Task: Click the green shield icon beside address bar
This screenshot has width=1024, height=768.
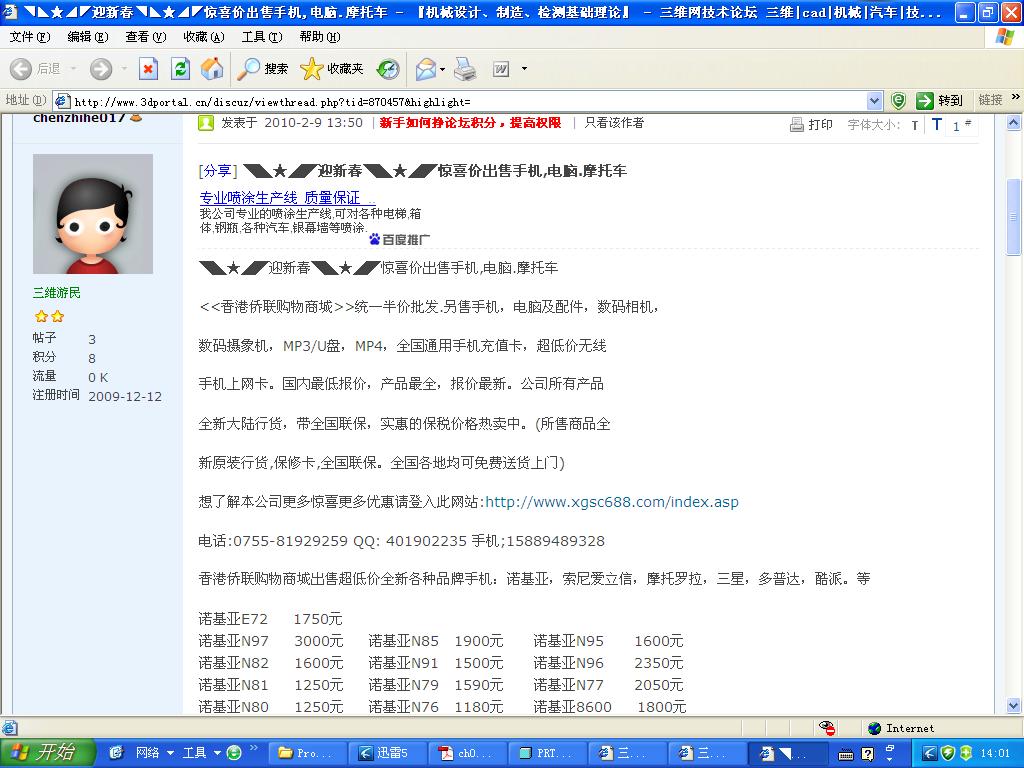Action: pos(899,101)
